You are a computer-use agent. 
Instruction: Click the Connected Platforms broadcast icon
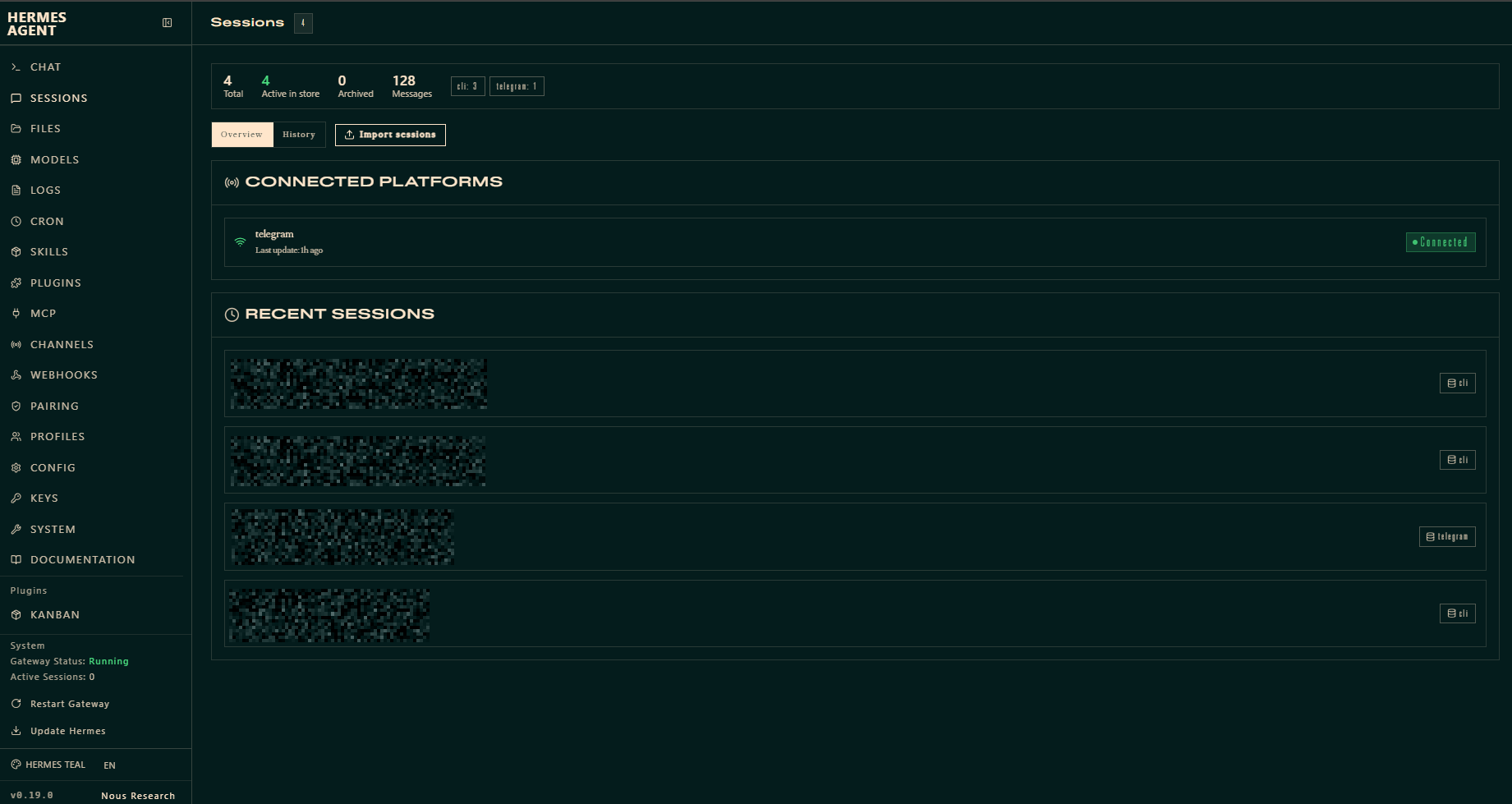click(232, 182)
